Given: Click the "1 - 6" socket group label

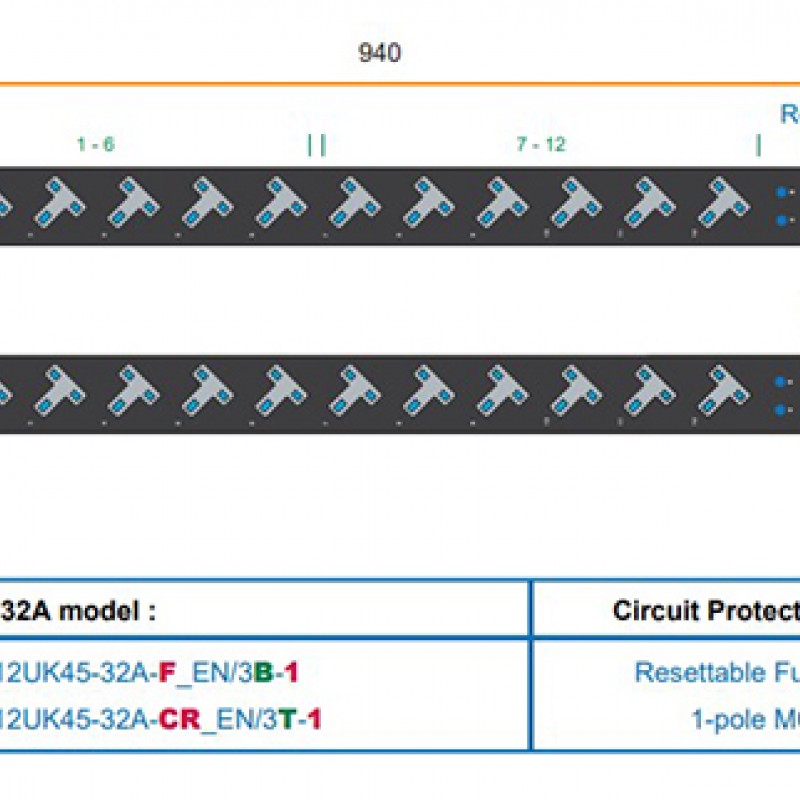Looking at the screenshot, I should click(x=95, y=144).
